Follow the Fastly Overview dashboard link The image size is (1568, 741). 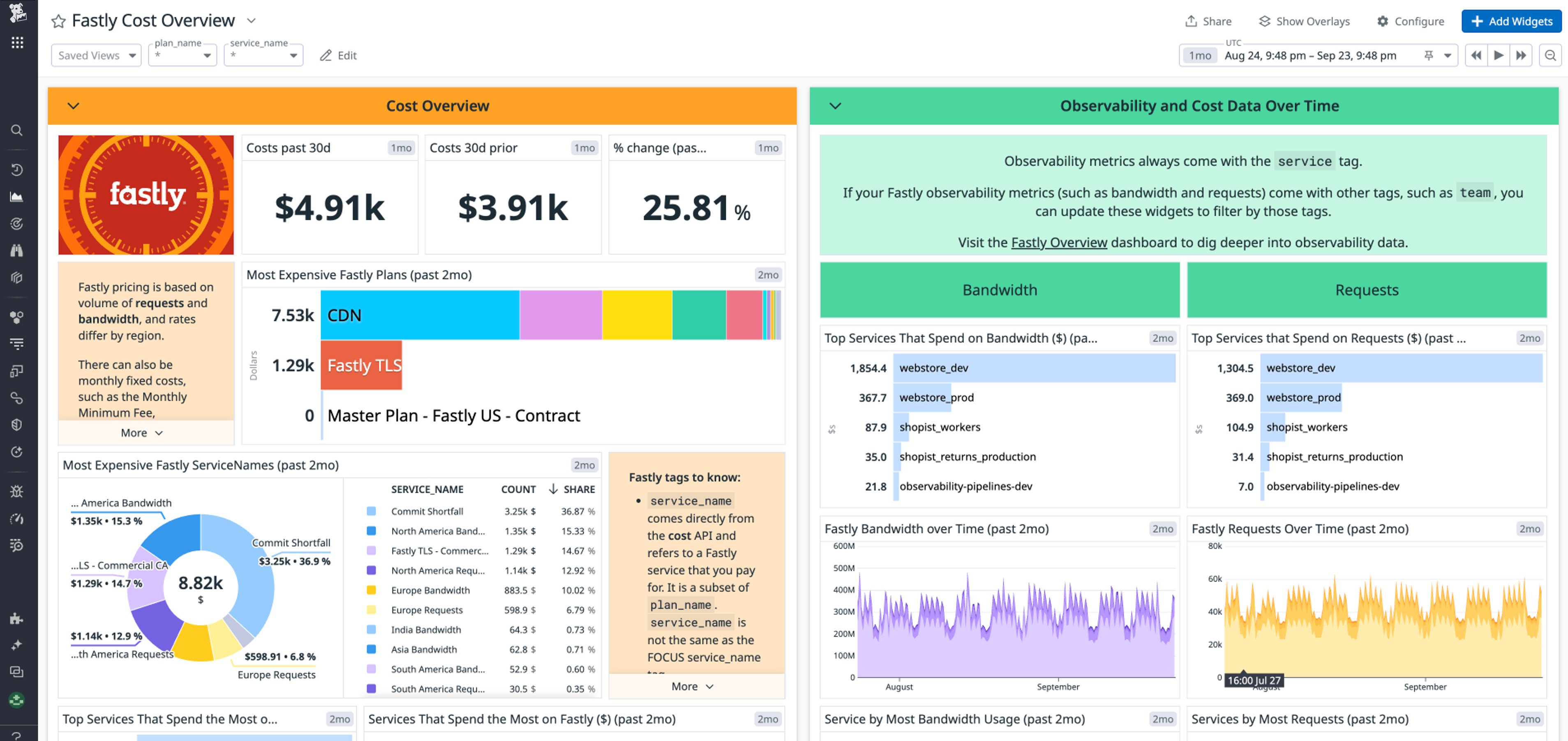[1059, 242]
